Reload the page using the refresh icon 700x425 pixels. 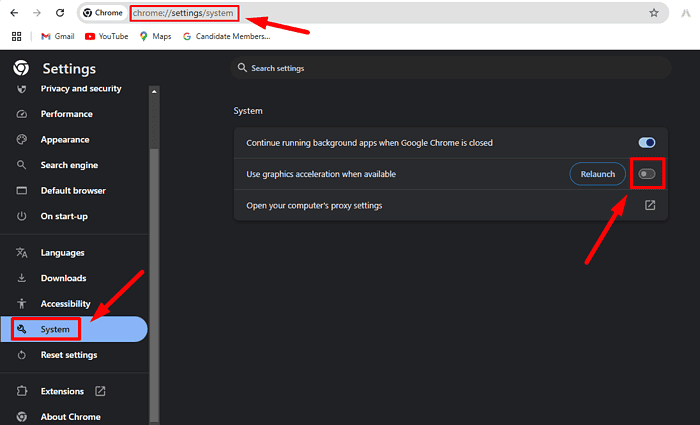(x=60, y=13)
